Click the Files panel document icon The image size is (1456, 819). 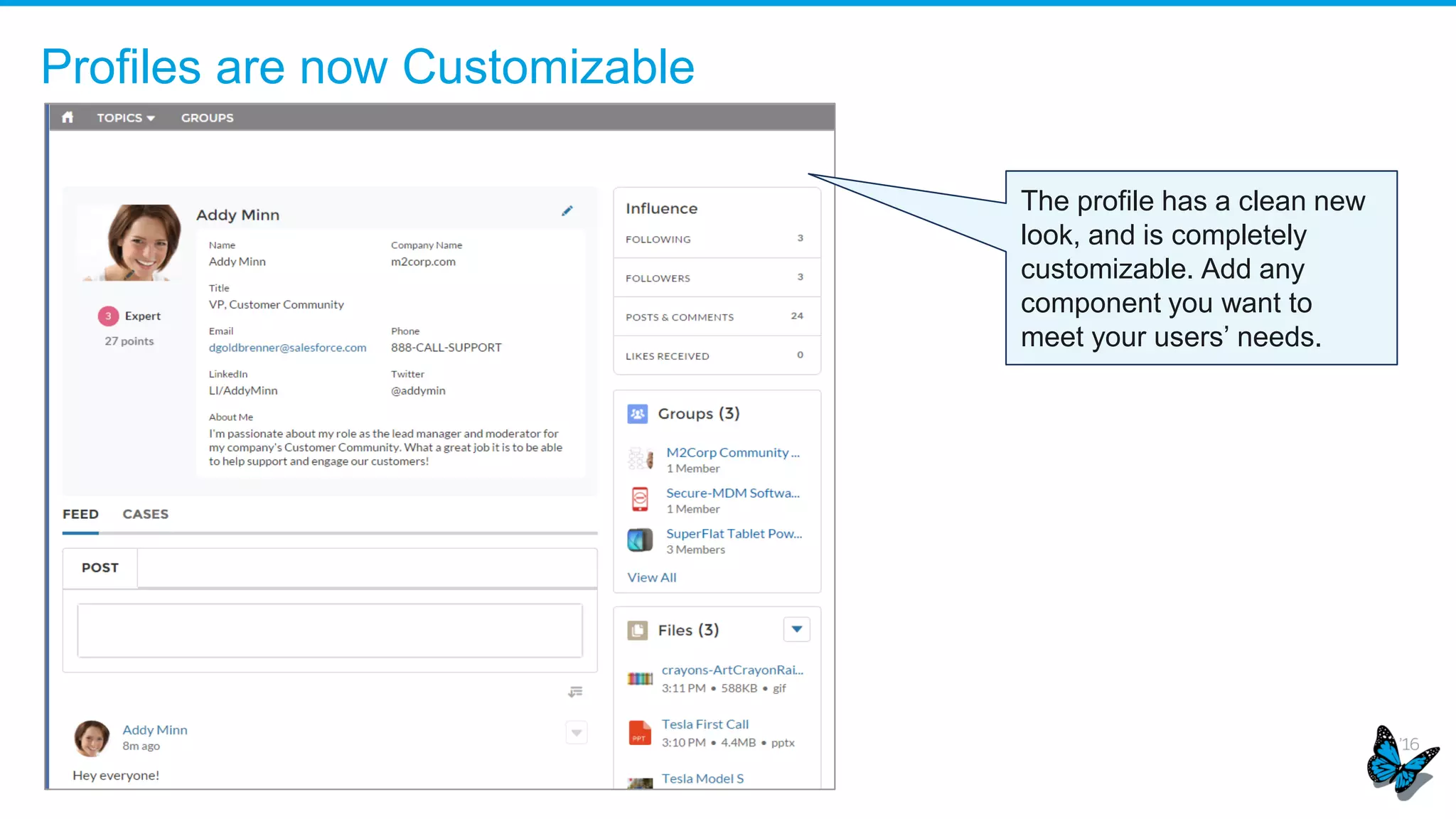pos(637,631)
